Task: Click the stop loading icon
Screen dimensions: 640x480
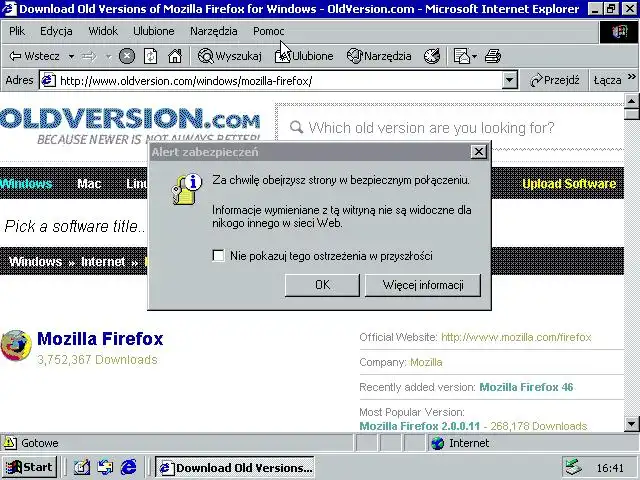Action: point(127,56)
